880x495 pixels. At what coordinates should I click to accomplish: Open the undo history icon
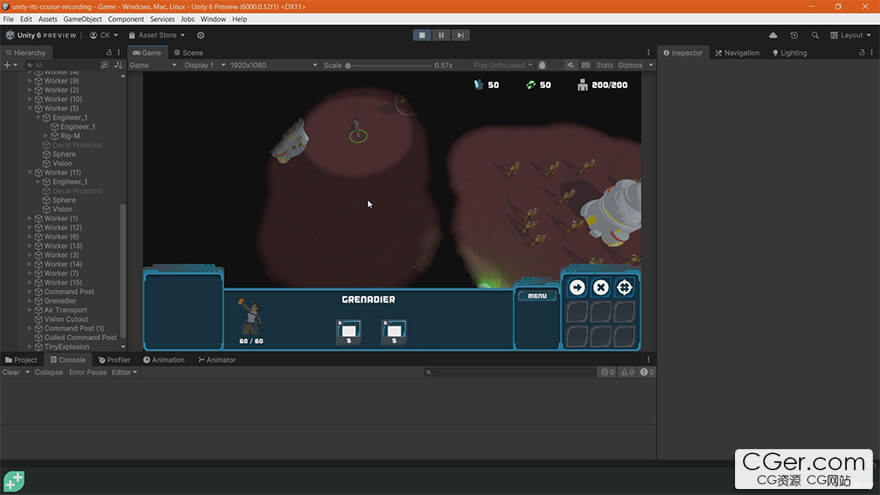tap(794, 35)
